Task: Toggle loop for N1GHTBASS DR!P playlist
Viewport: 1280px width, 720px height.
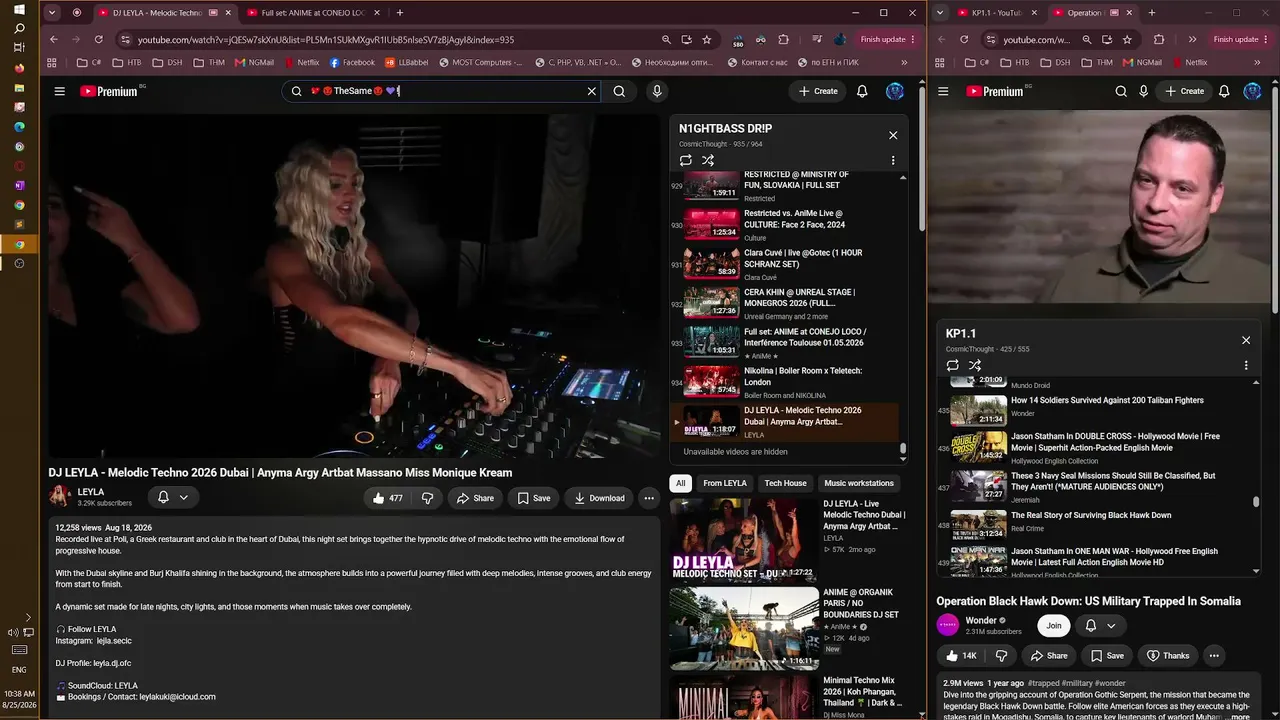Action: coord(685,160)
